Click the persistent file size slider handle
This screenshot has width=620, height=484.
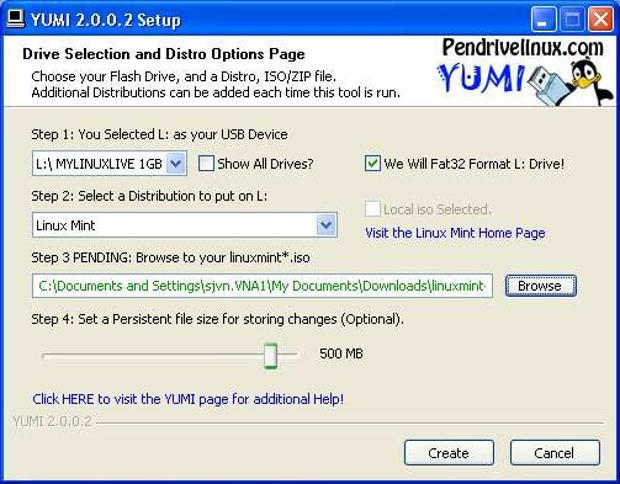click(x=270, y=355)
